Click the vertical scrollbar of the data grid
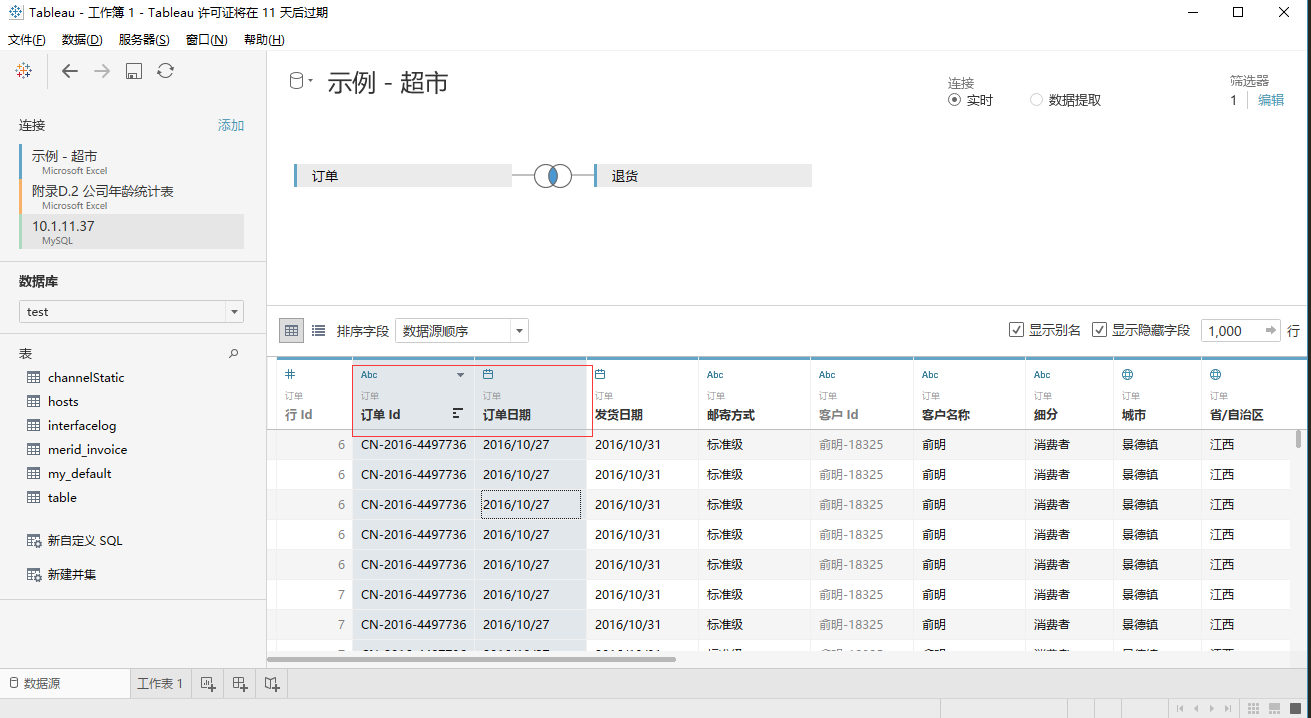 click(x=1299, y=439)
